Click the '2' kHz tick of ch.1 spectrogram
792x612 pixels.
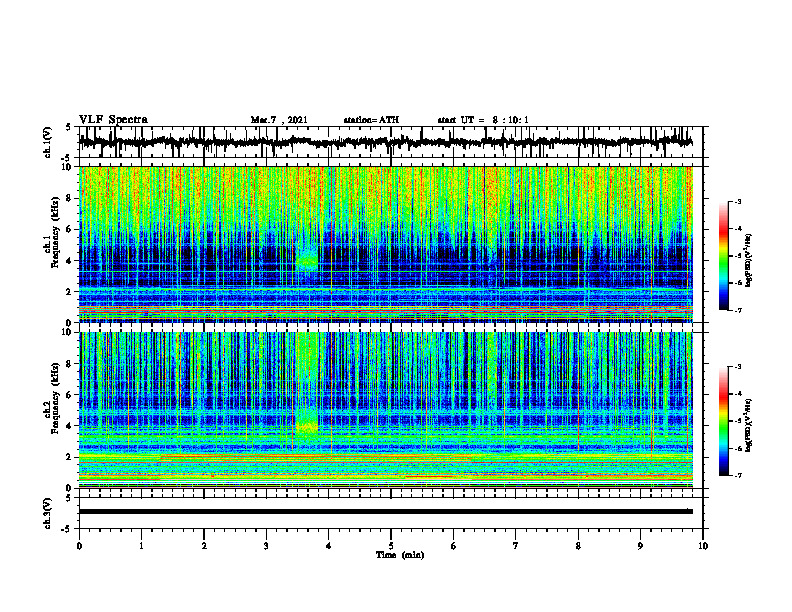pos(70,292)
